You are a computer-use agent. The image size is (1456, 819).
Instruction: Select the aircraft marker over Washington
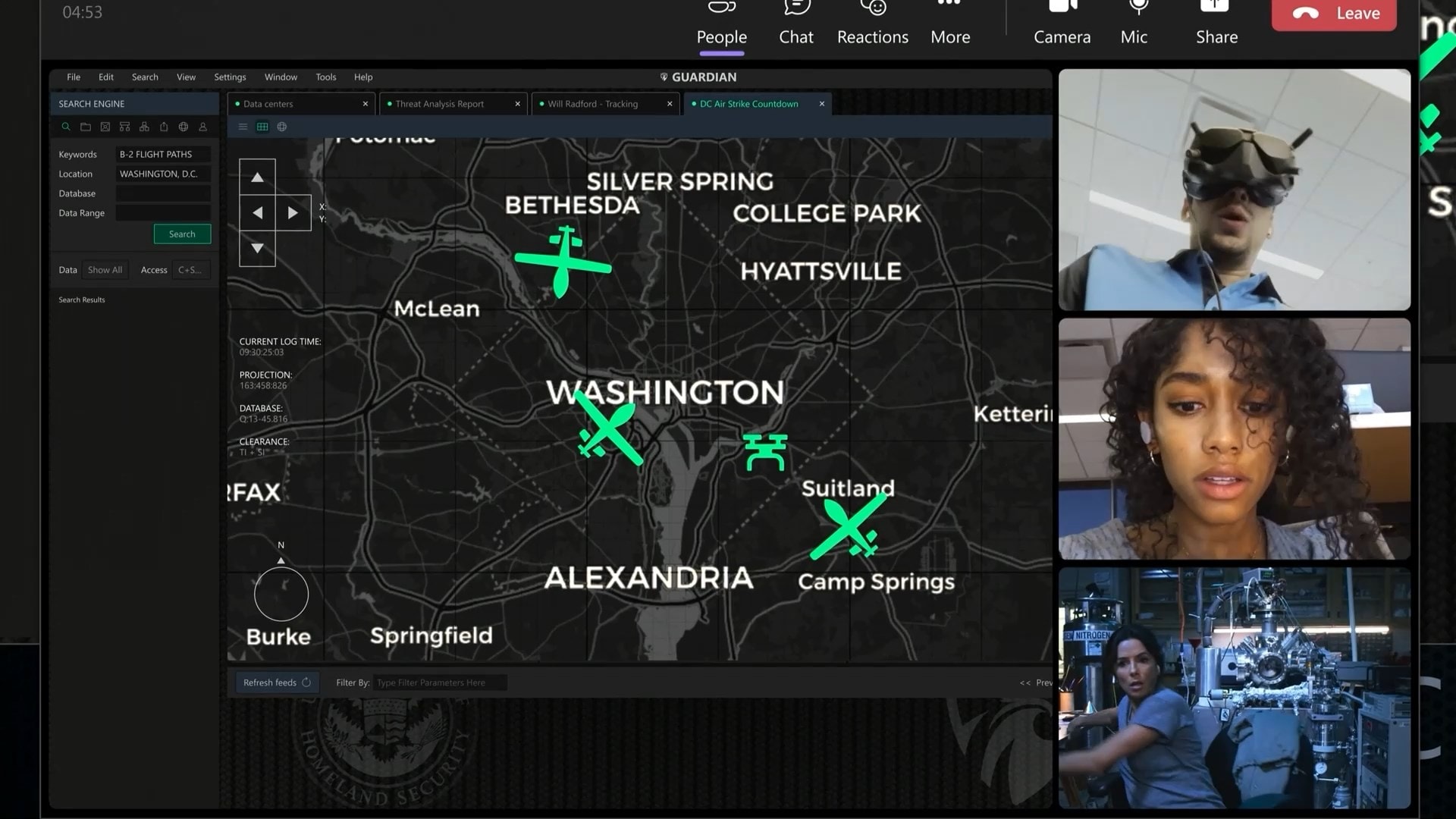tap(609, 428)
